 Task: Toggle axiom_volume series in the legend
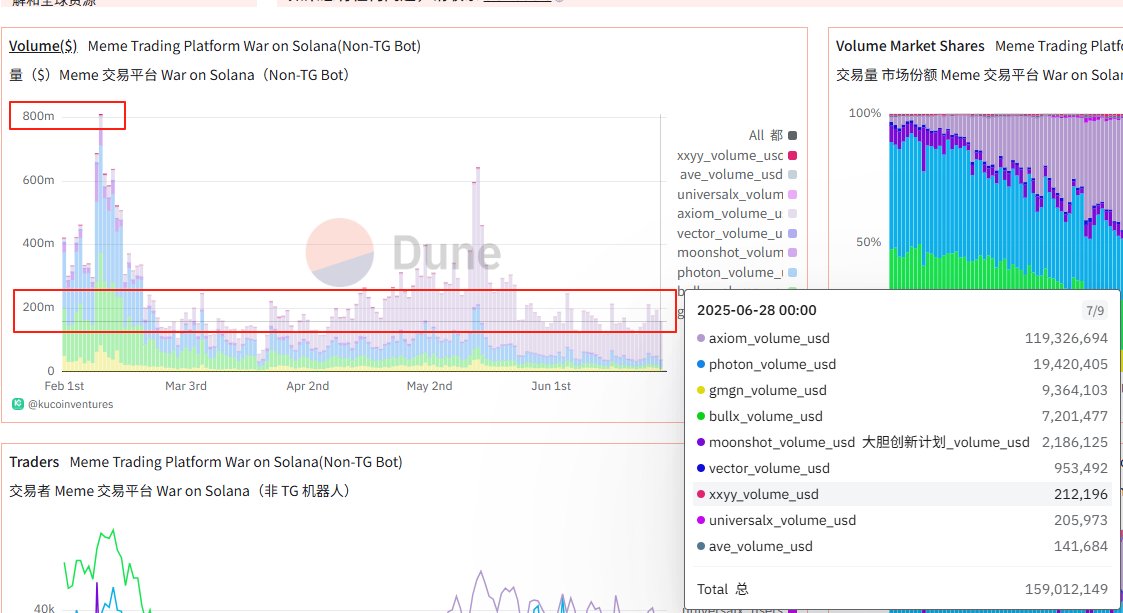point(738,213)
